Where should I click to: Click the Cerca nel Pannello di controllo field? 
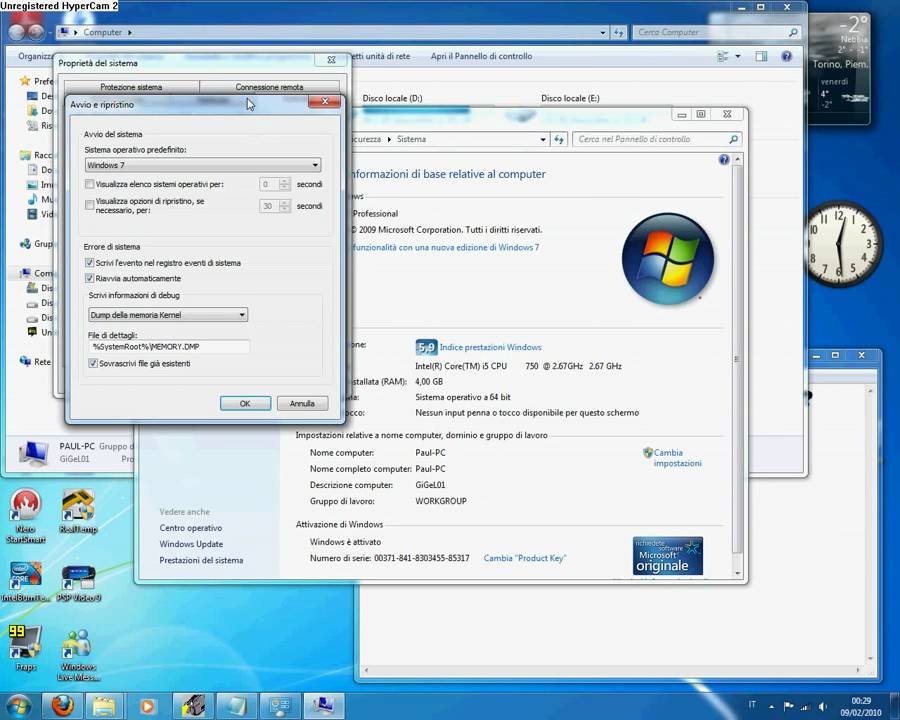click(650, 139)
